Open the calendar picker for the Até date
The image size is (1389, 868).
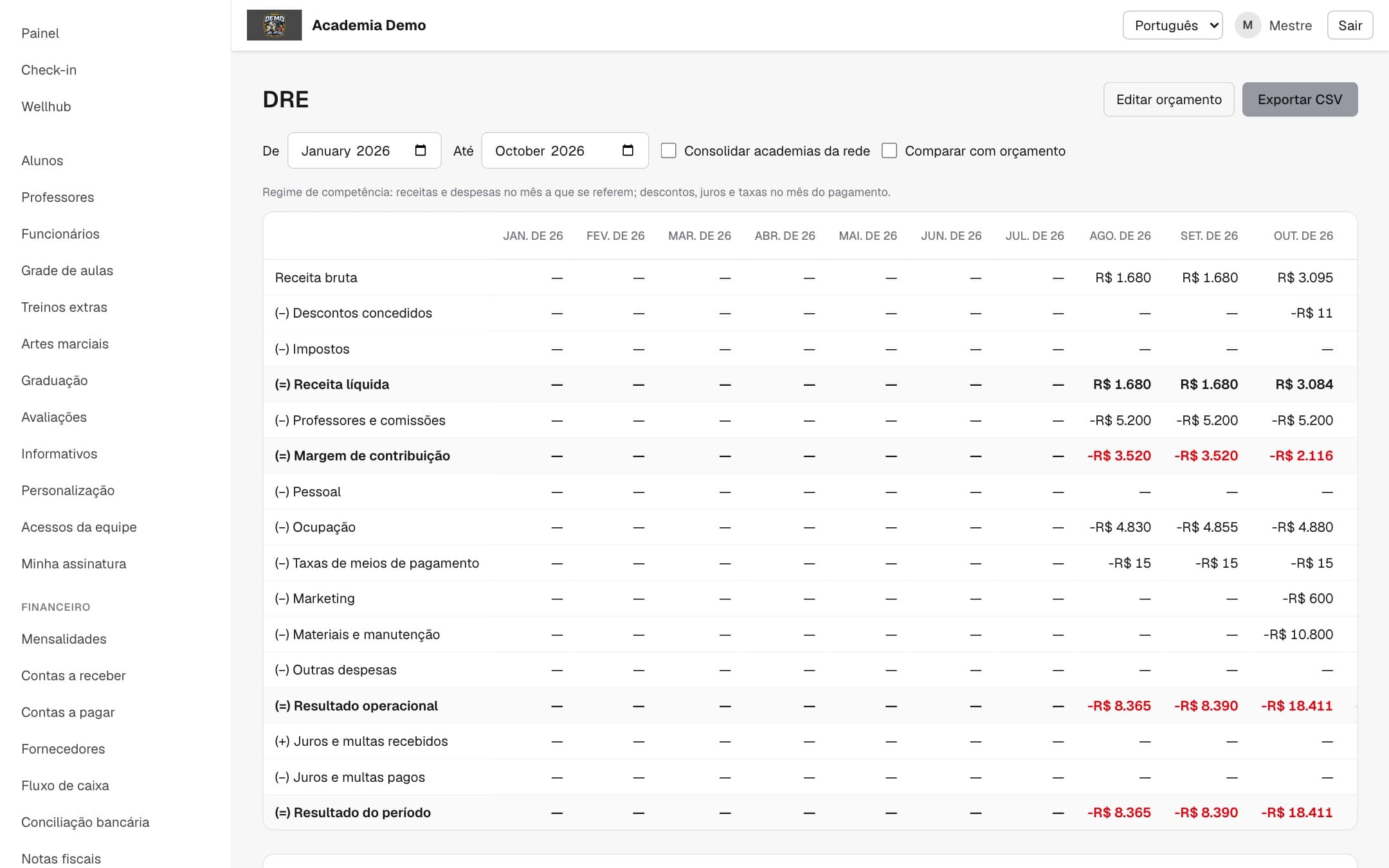tap(628, 150)
